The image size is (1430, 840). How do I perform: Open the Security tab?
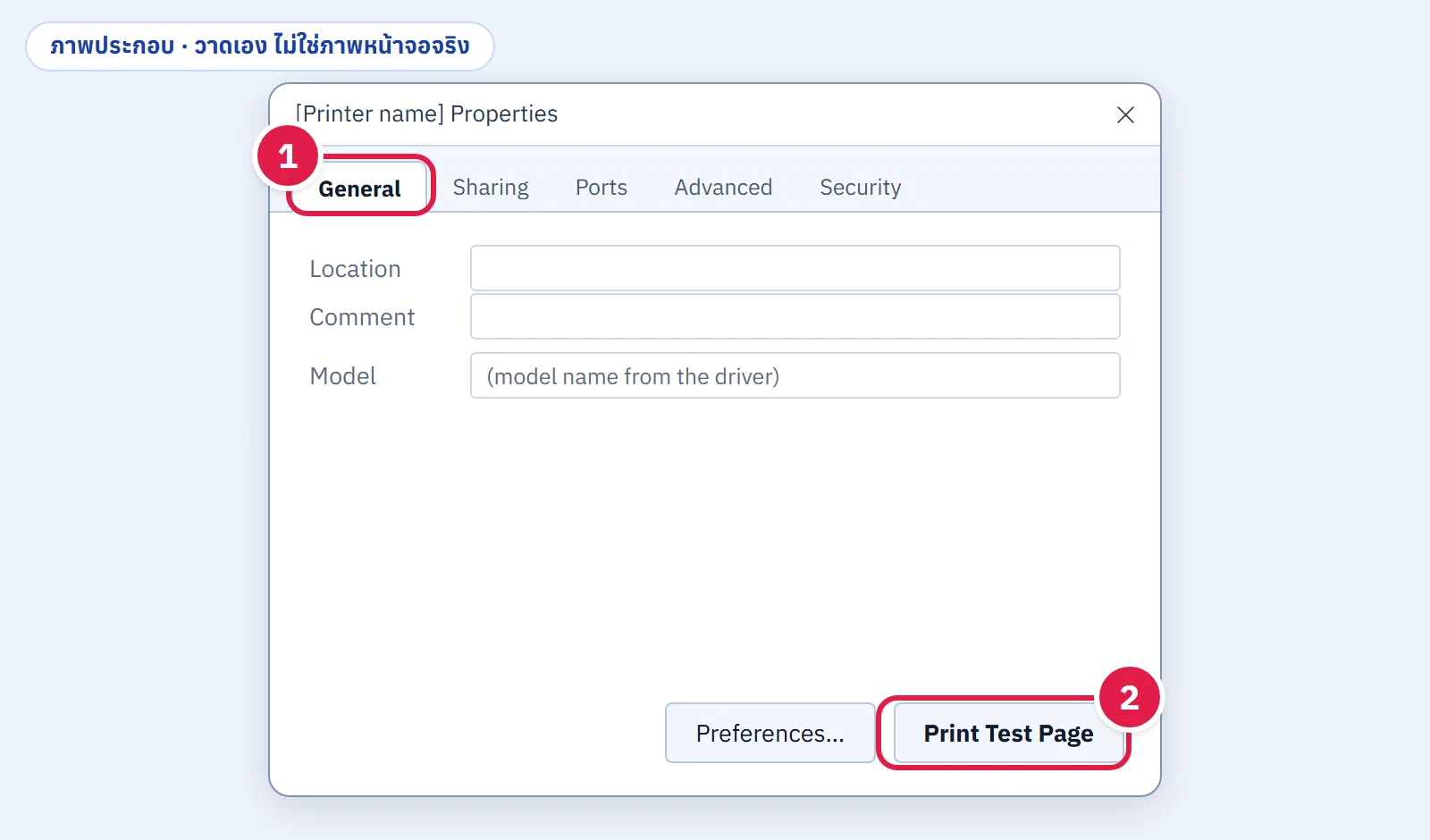click(861, 188)
